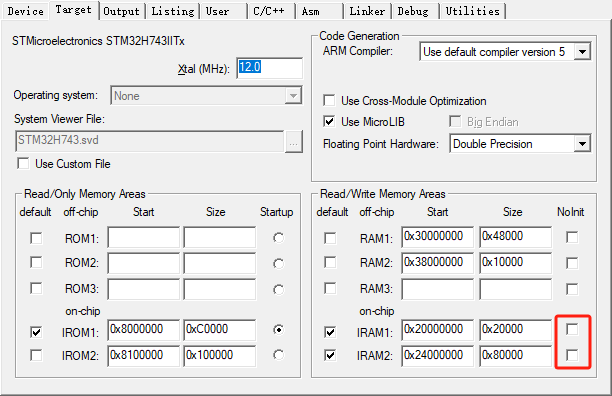The width and height of the screenshot is (612, 396).
Task: Enable NoInit for RAM2
Action: point(572,263)
